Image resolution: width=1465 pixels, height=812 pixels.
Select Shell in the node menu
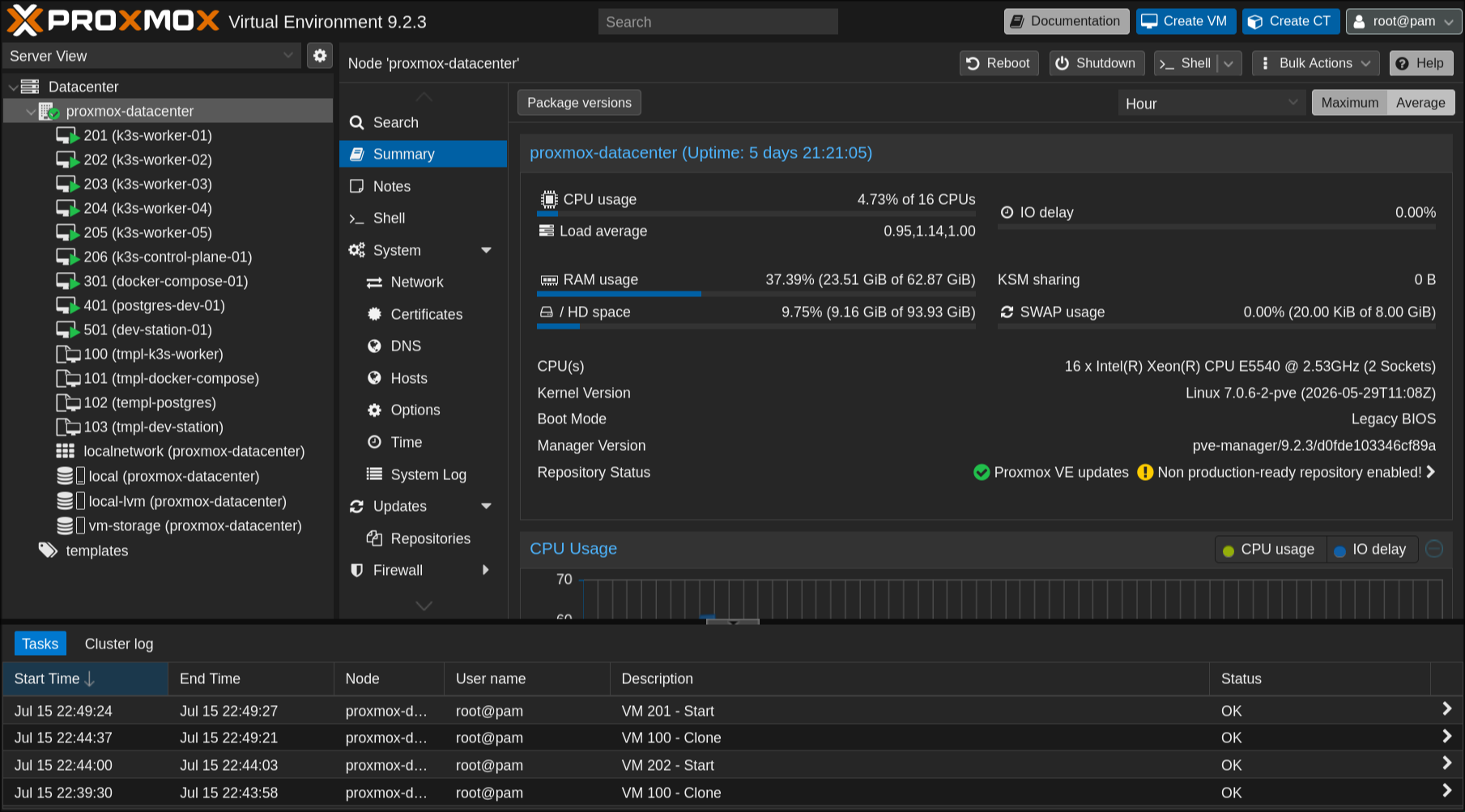pyautogui.click(x=423, y=218)
